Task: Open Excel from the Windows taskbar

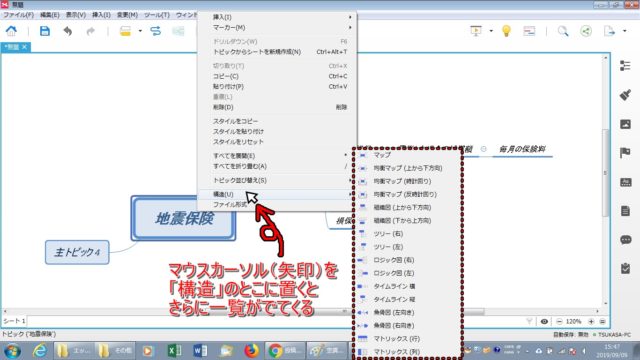Action: coord(174,351)
